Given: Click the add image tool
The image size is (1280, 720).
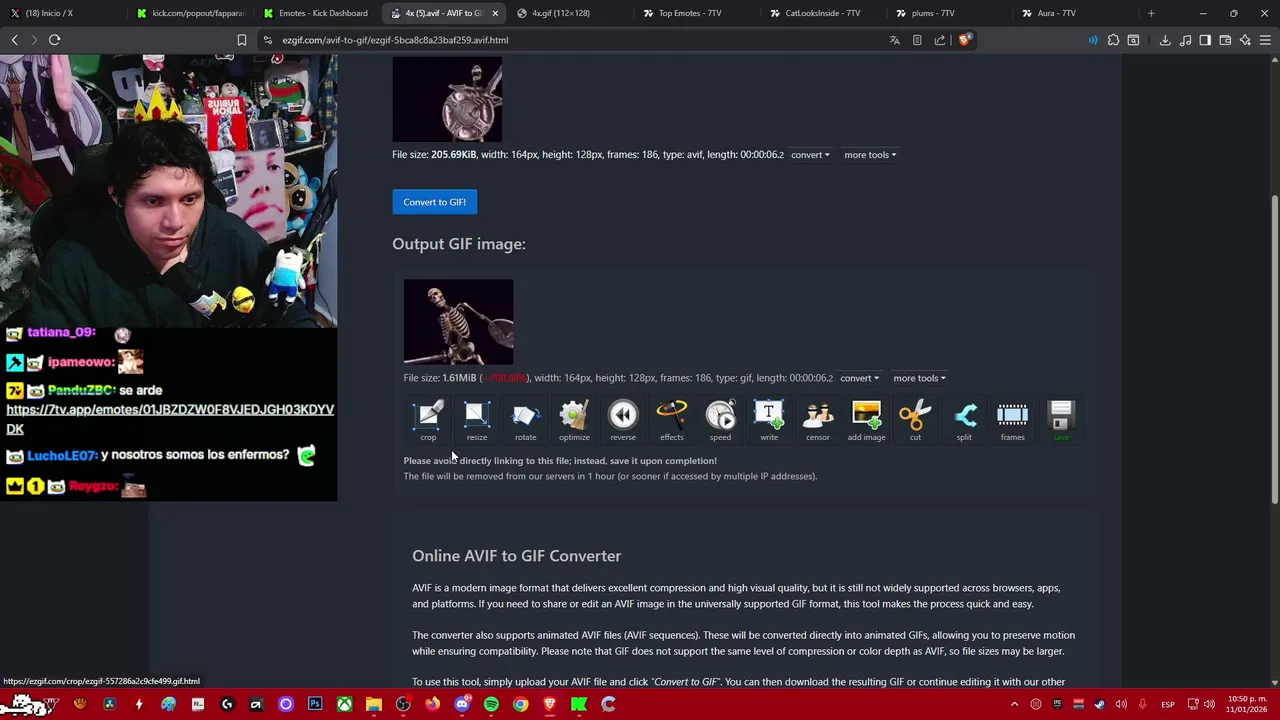Looking at the screenshot, I should tap(866, 420).
